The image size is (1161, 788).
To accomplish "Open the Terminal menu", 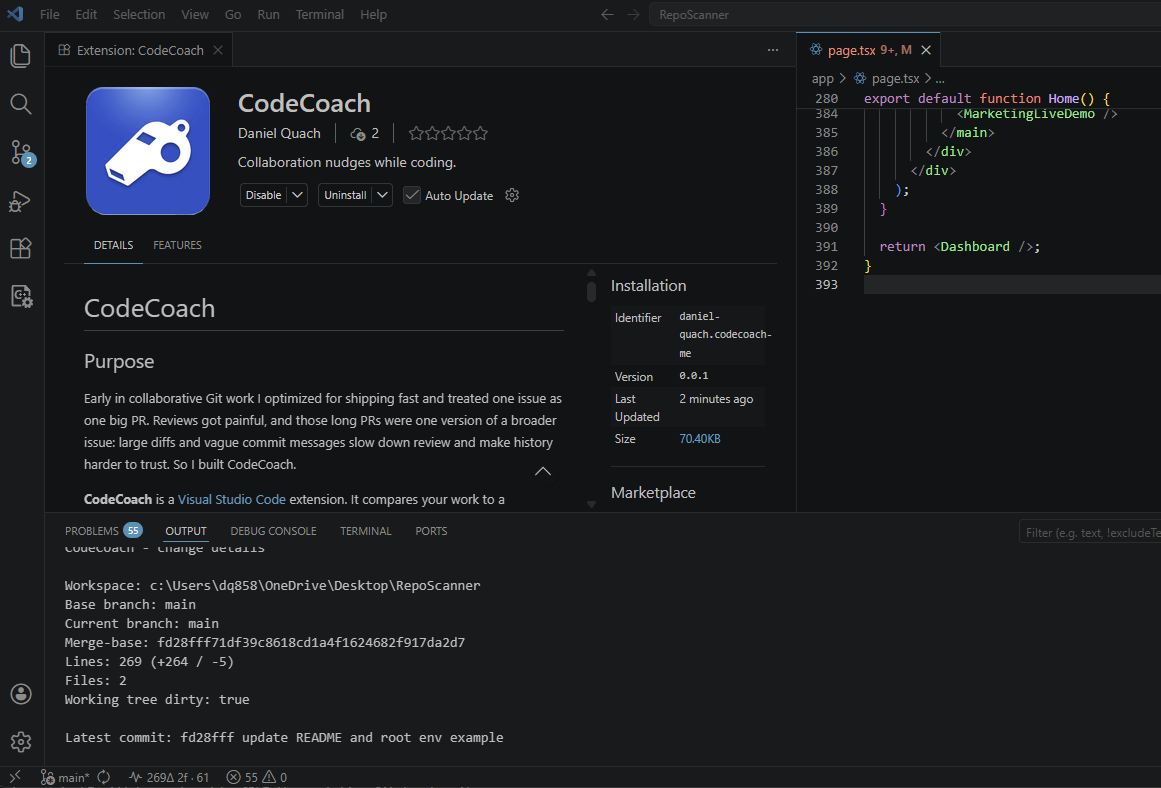I will (x=319, y=14).
